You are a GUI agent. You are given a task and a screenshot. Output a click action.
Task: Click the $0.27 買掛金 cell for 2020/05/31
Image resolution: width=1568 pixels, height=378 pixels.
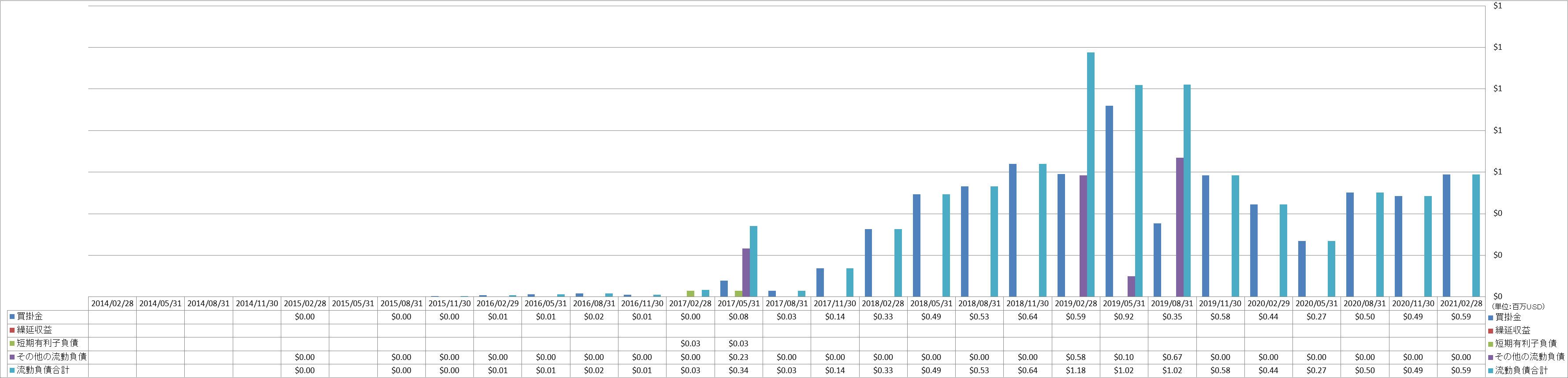click(x=1317, y=317)
